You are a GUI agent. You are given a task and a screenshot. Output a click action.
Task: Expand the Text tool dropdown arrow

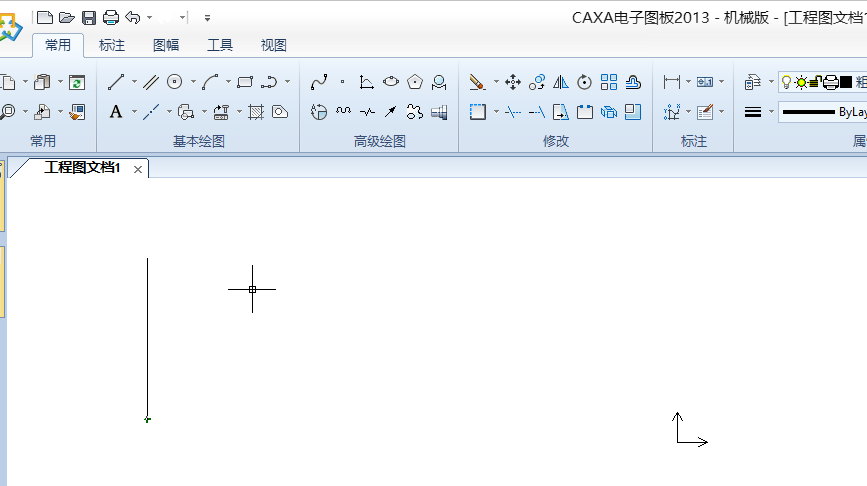(134, 112)
